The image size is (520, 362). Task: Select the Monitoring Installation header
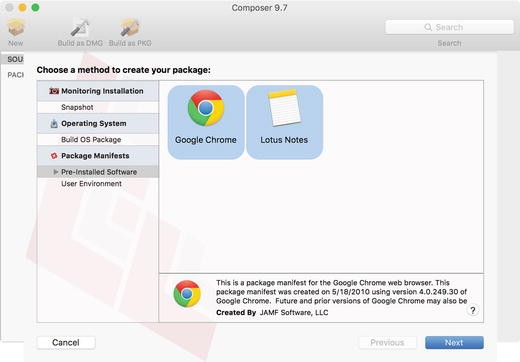(98, 91)
